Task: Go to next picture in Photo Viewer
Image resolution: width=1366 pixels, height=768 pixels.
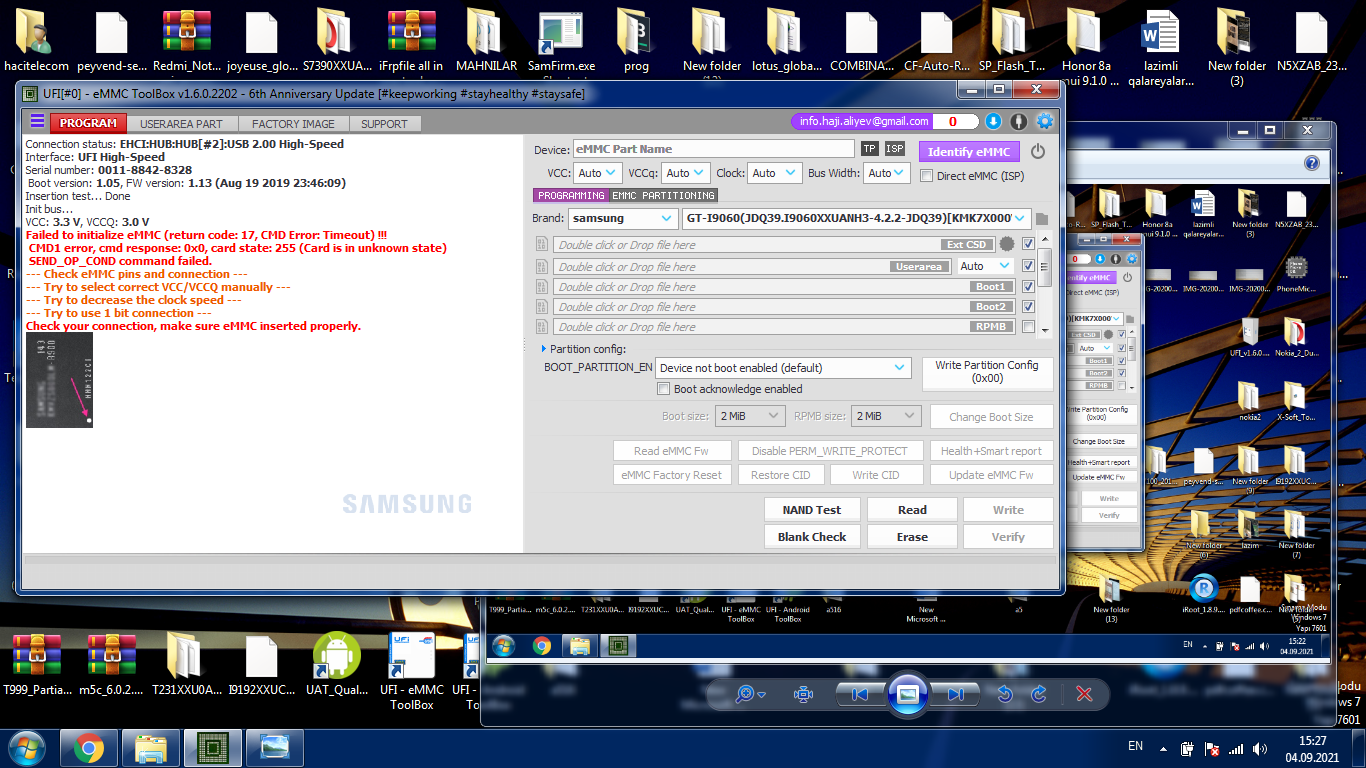Action: [x=955, y=694]
